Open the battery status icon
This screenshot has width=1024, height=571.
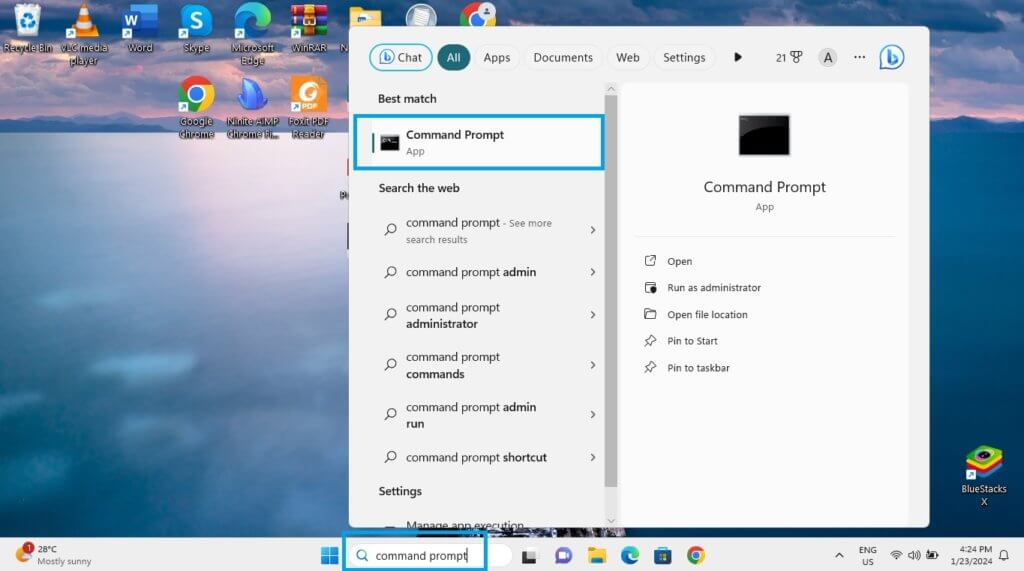pyautogui.click(x=932, y=555)
